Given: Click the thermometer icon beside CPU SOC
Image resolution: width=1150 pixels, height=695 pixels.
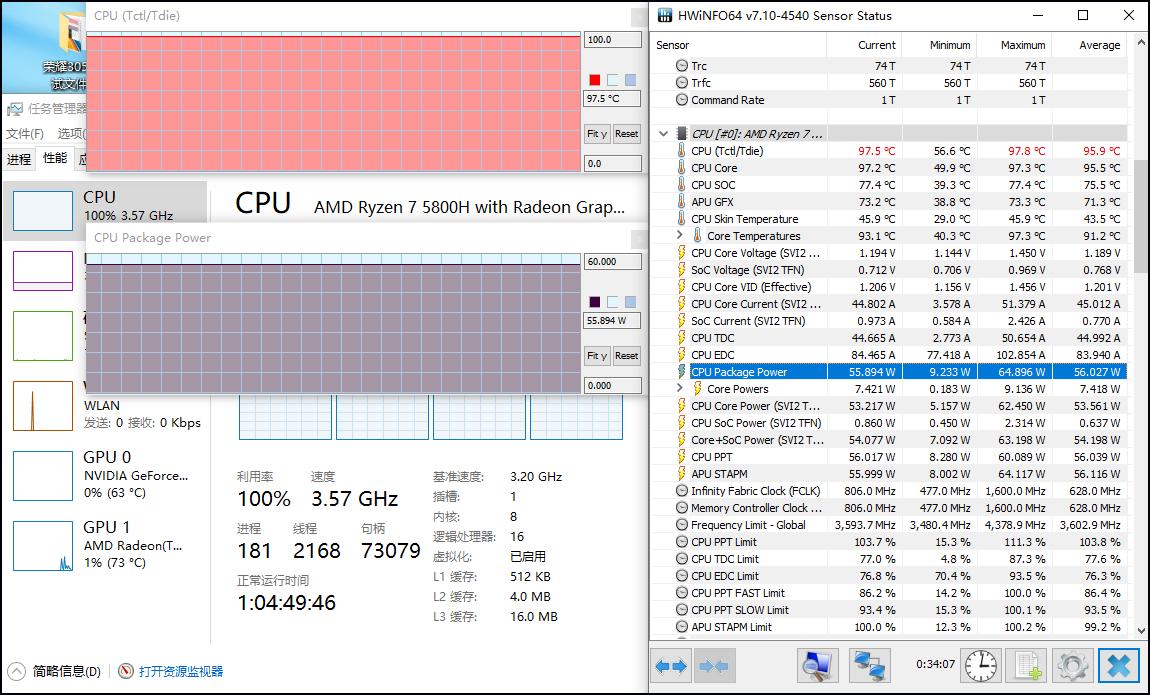Looking at the screenshot, I should pyautogui.click(x=681, y=185).
